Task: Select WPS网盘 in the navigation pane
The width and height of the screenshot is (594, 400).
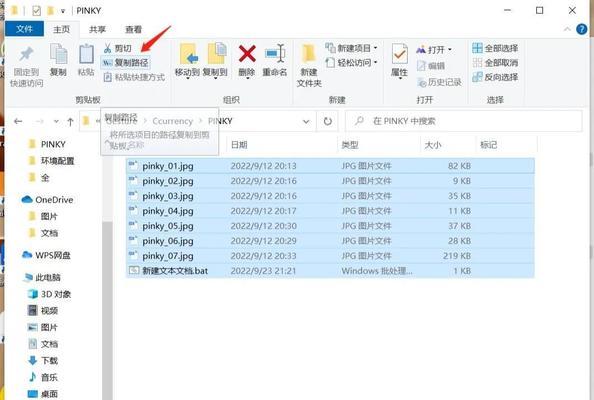Action: pyautogui.click(x=46, y=255)
